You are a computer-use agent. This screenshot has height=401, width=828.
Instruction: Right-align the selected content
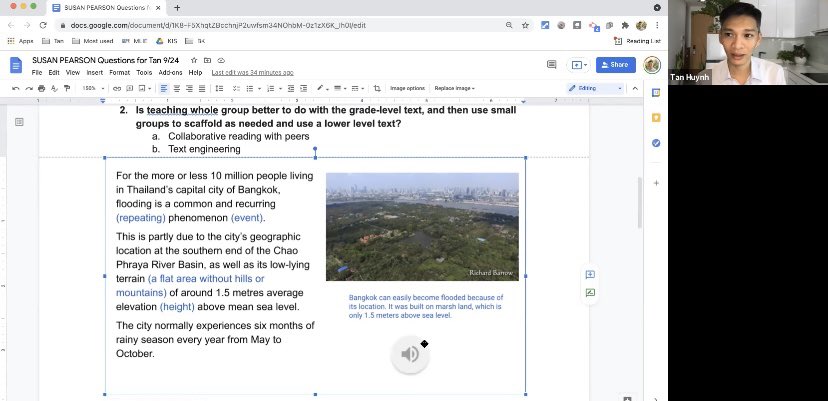pyautogui.click(x=189, y=88)
